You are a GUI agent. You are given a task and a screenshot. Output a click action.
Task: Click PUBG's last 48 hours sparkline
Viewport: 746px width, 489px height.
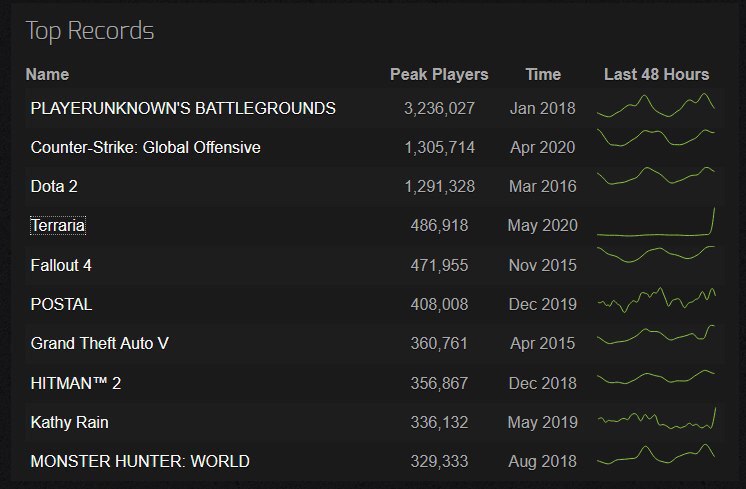pos(656,106)
